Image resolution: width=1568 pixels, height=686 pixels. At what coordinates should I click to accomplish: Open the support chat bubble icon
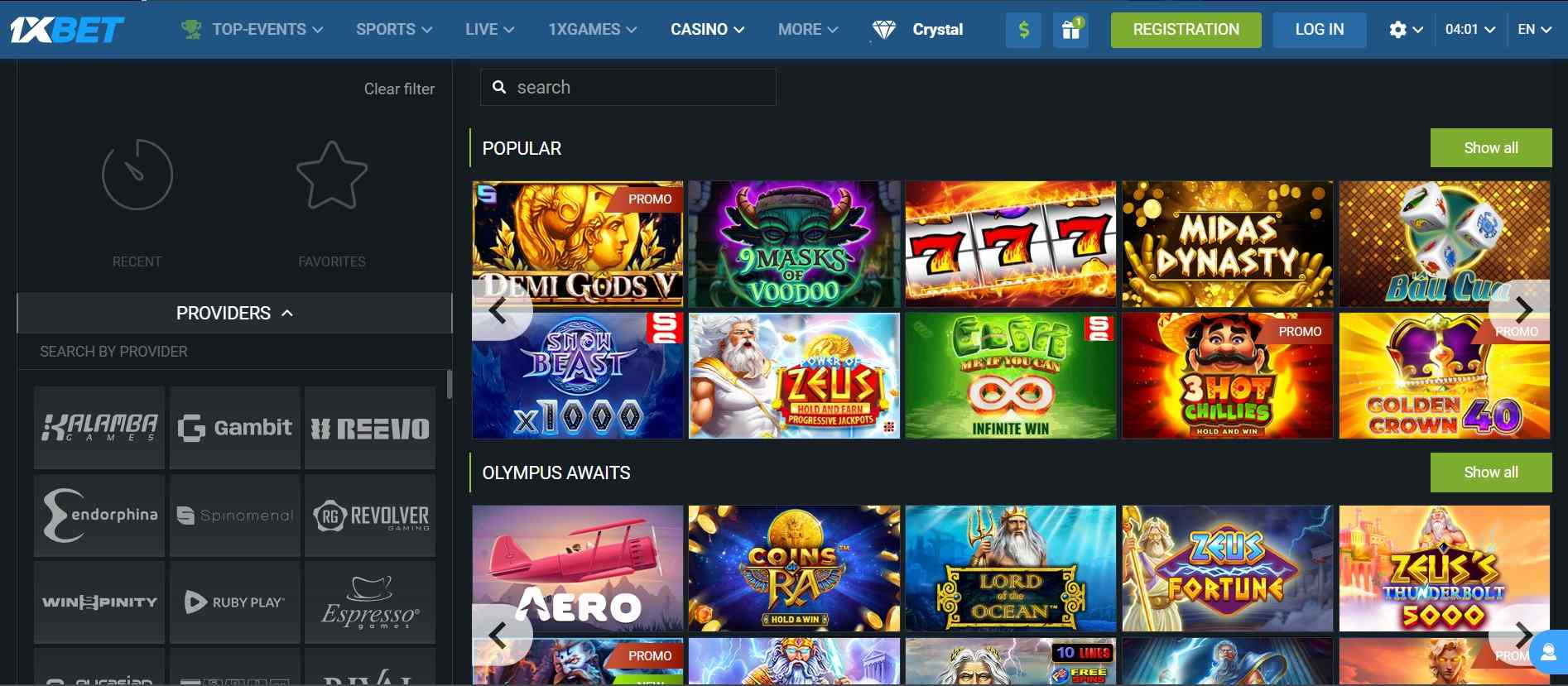pyautogui.click(x=1549, y=653)
